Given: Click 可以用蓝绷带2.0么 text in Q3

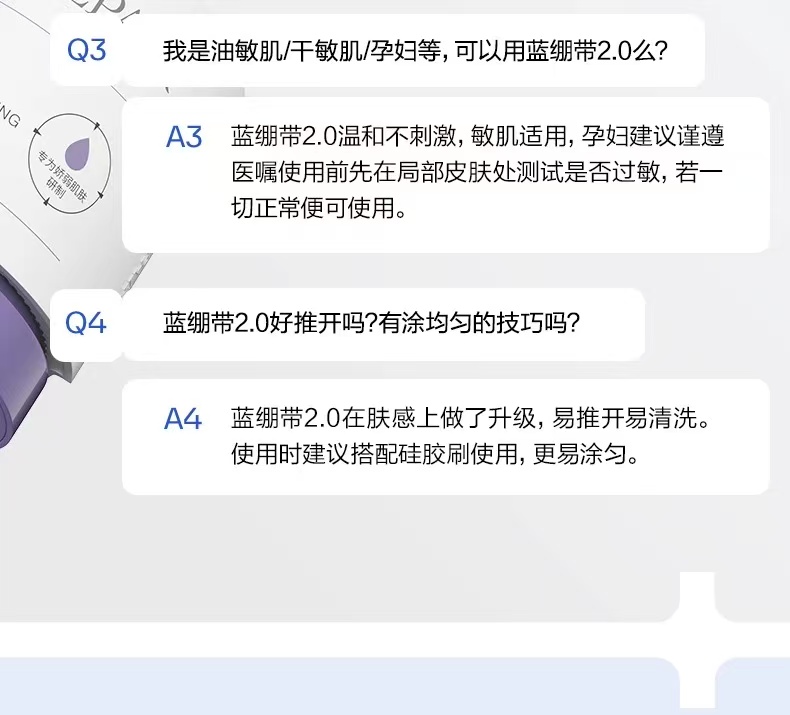Looking at the screenshot, I should coord(559,49).
